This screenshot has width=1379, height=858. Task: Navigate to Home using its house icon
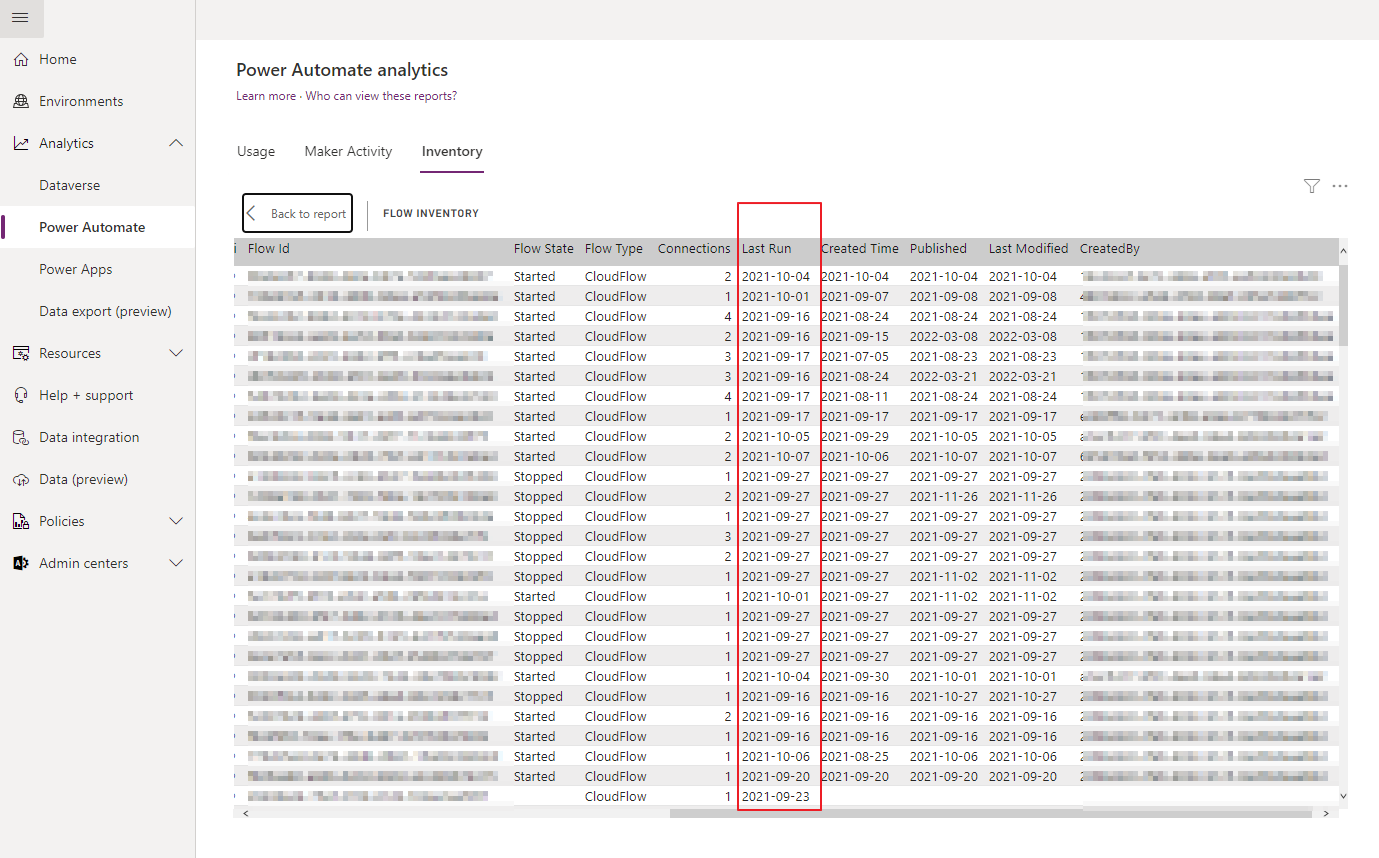20,59
